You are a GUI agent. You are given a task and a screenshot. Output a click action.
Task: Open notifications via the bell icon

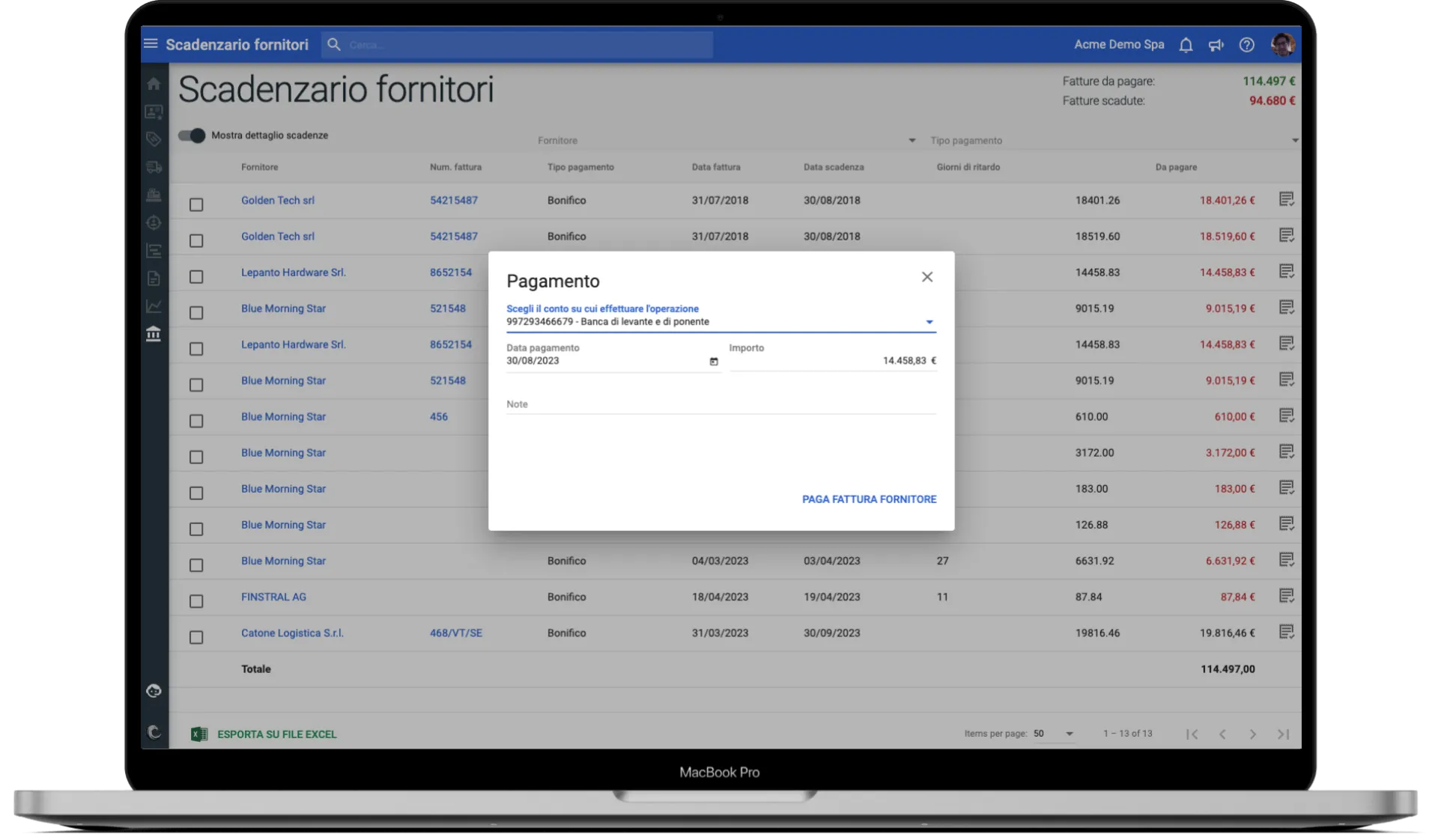(x=1186, y=45)
